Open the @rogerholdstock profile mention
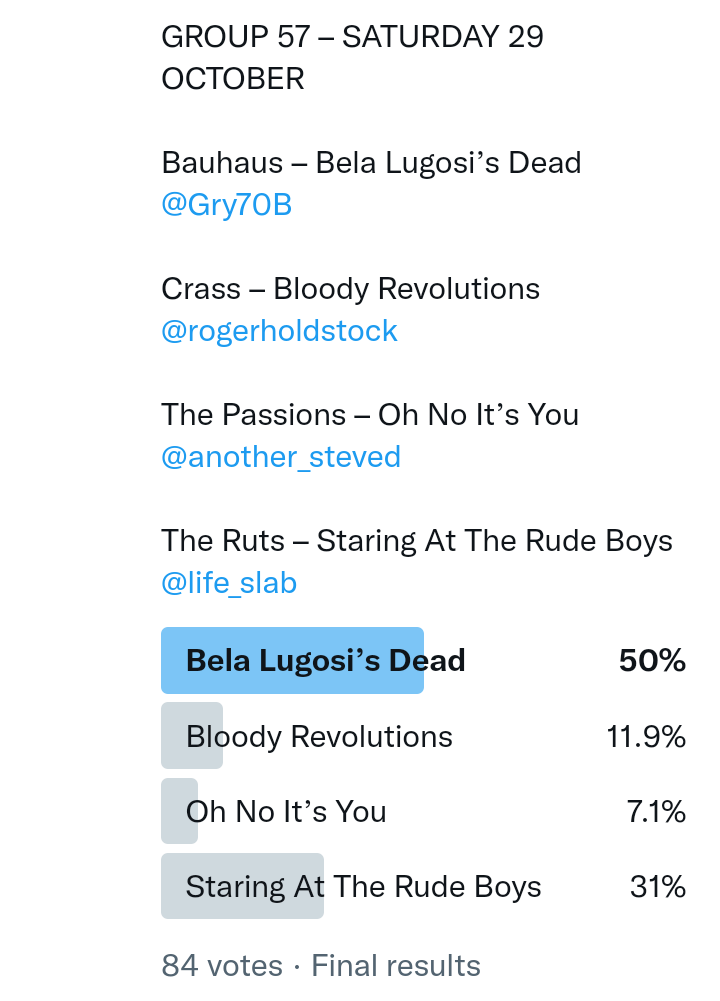 [x=279, y=331]
